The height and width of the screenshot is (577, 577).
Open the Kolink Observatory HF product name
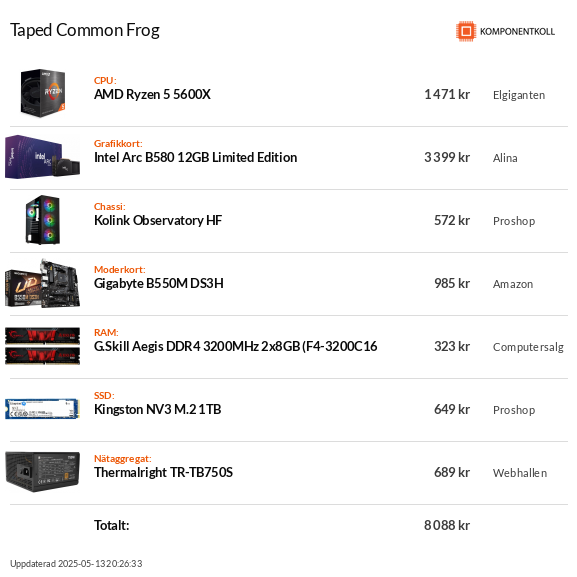click(x=158, y=220)
